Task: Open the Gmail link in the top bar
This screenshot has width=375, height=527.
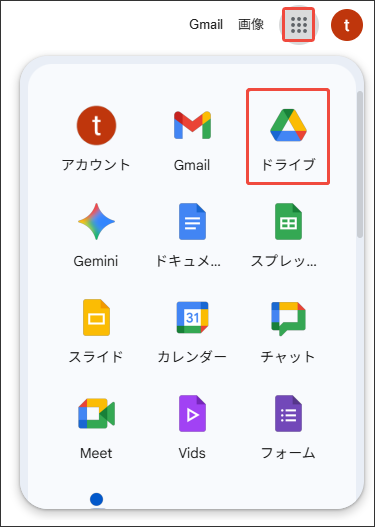Action: pos(206,25)
